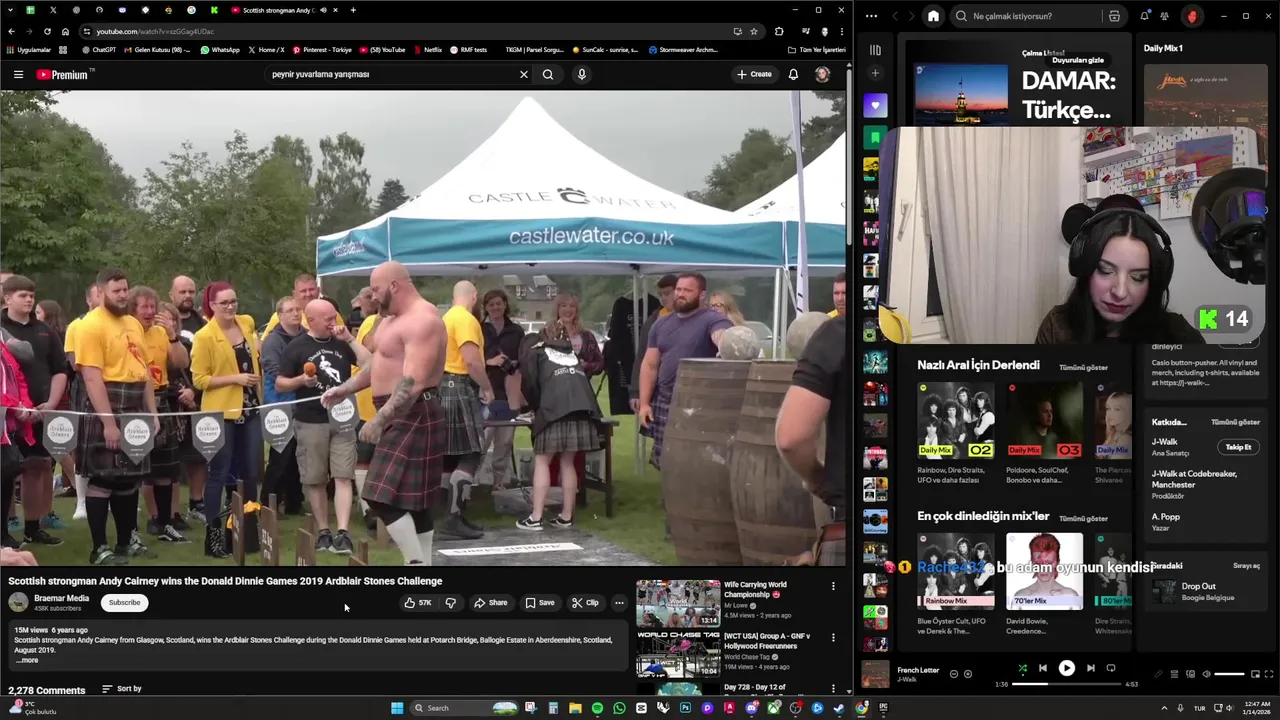The width and height of the screenshot is (1280, 720).
Task: Subscribe to Braemar Media channel
Action: (124, 603)
